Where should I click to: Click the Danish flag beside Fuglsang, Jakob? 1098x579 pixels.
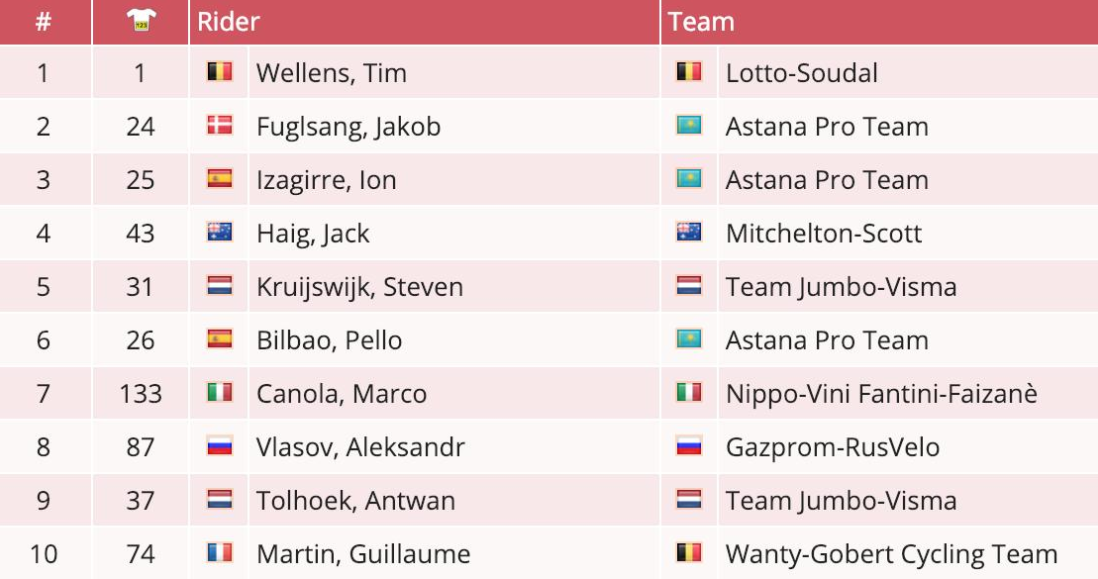click(x=219, y=125)
